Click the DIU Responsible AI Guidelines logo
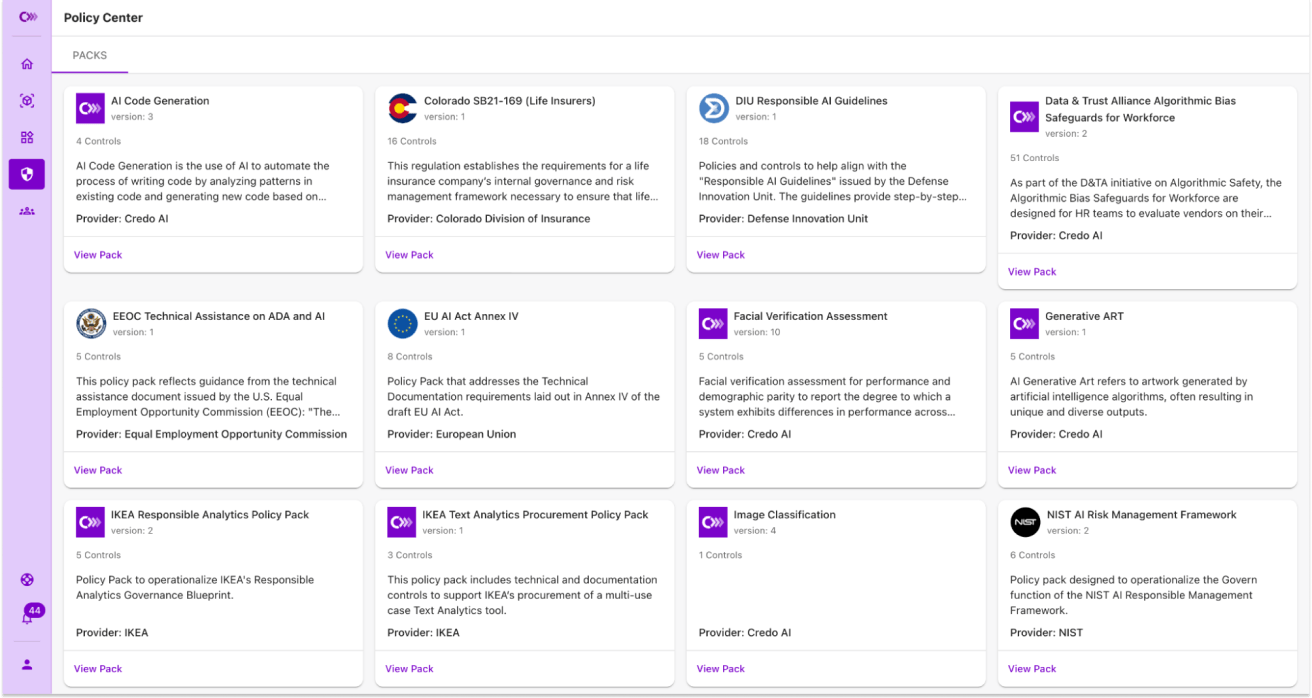 [713, 108]
